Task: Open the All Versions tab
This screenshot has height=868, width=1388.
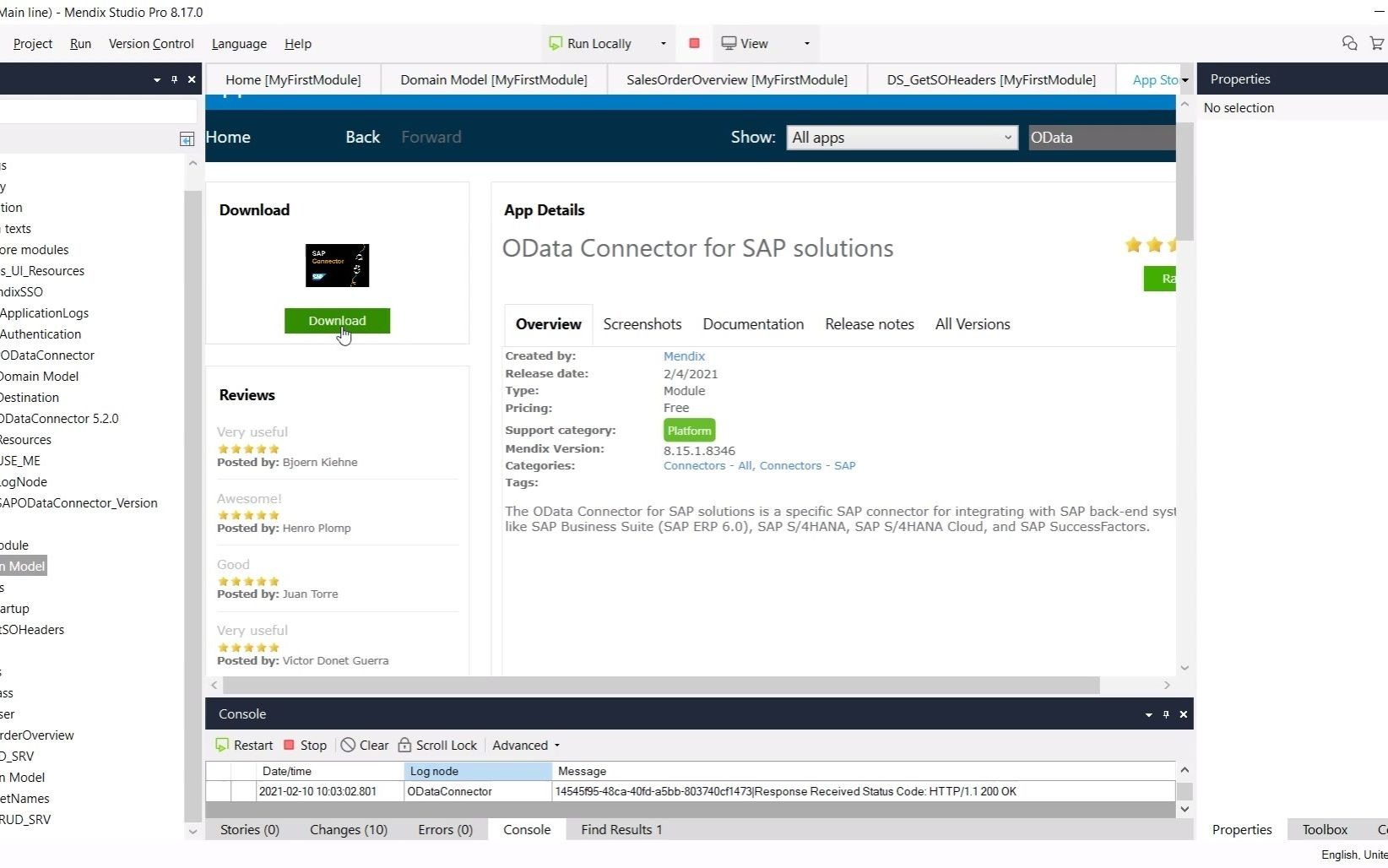Action: 973,324
